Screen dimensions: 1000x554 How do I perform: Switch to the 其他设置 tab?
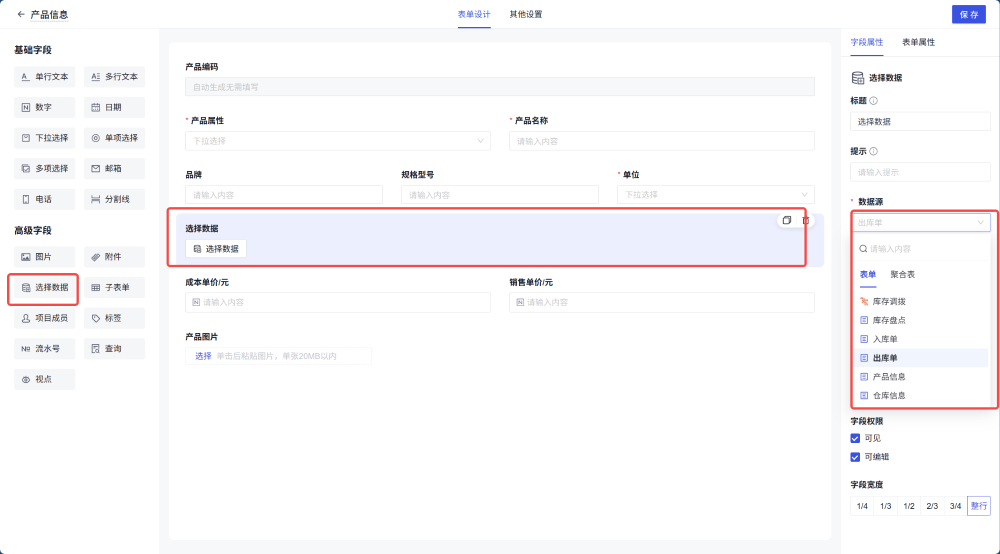pos(525,15)
